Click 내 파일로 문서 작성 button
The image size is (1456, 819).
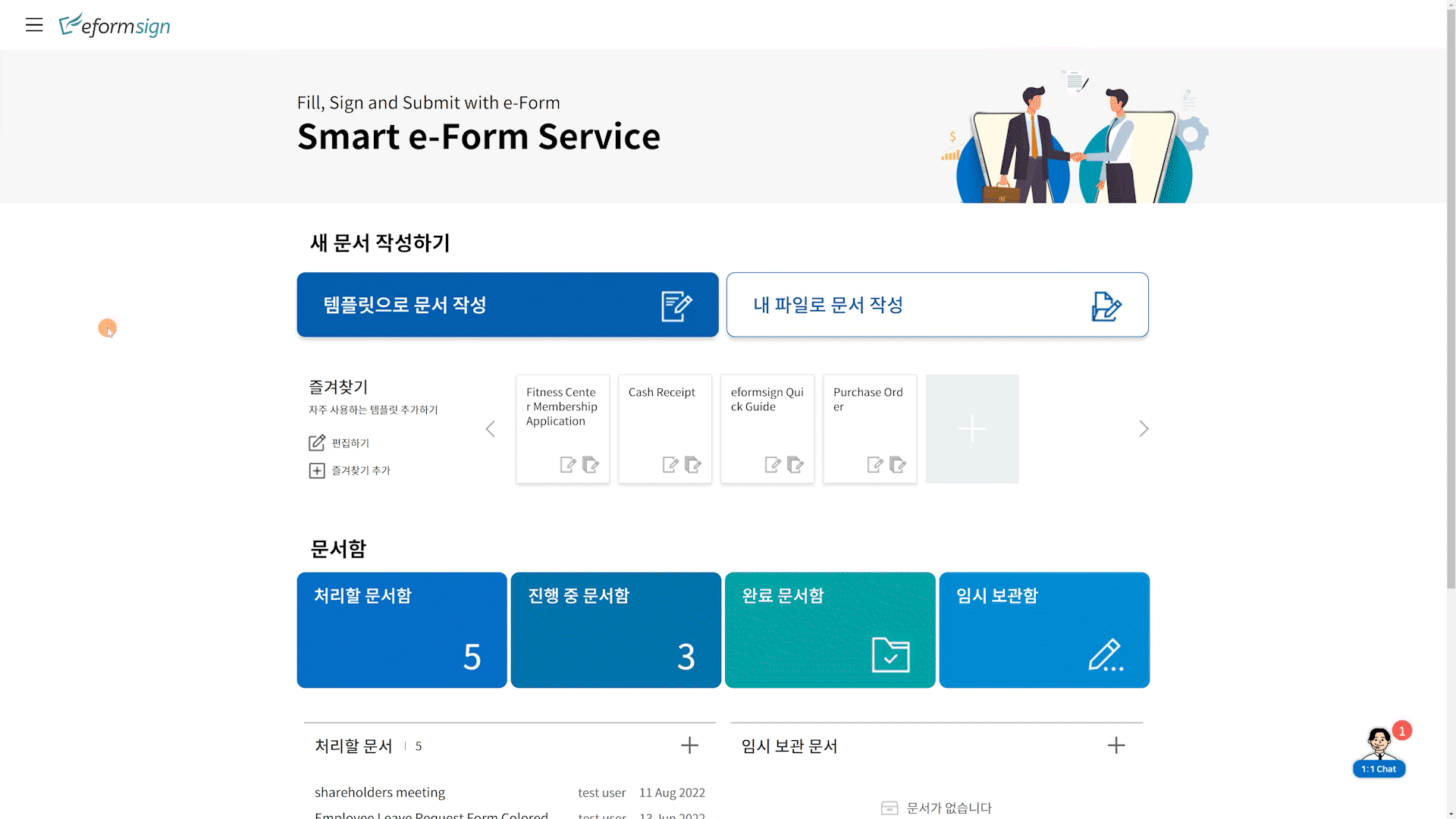click(937, 305)
